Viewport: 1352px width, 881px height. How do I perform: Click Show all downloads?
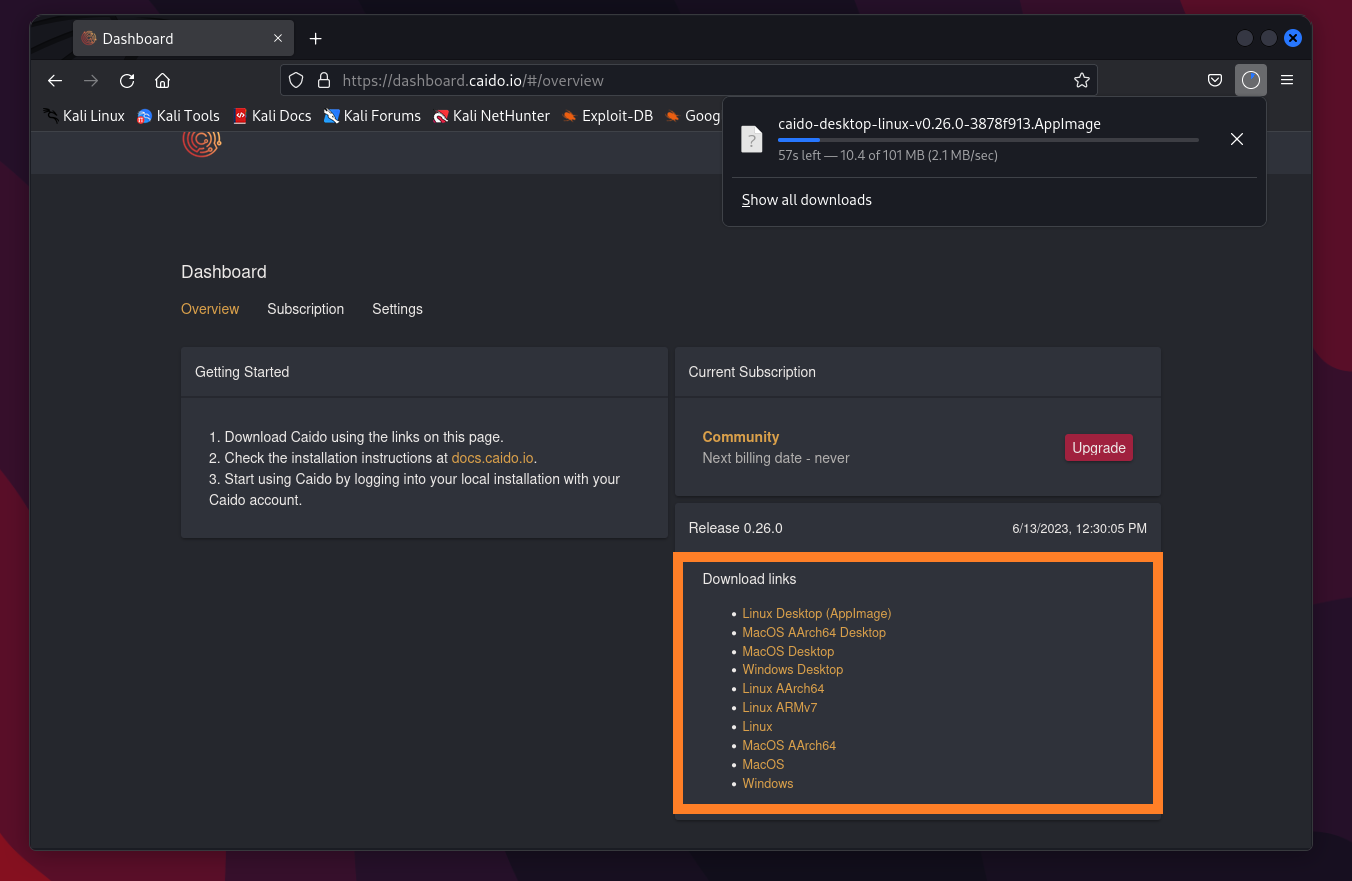(807, 200)
